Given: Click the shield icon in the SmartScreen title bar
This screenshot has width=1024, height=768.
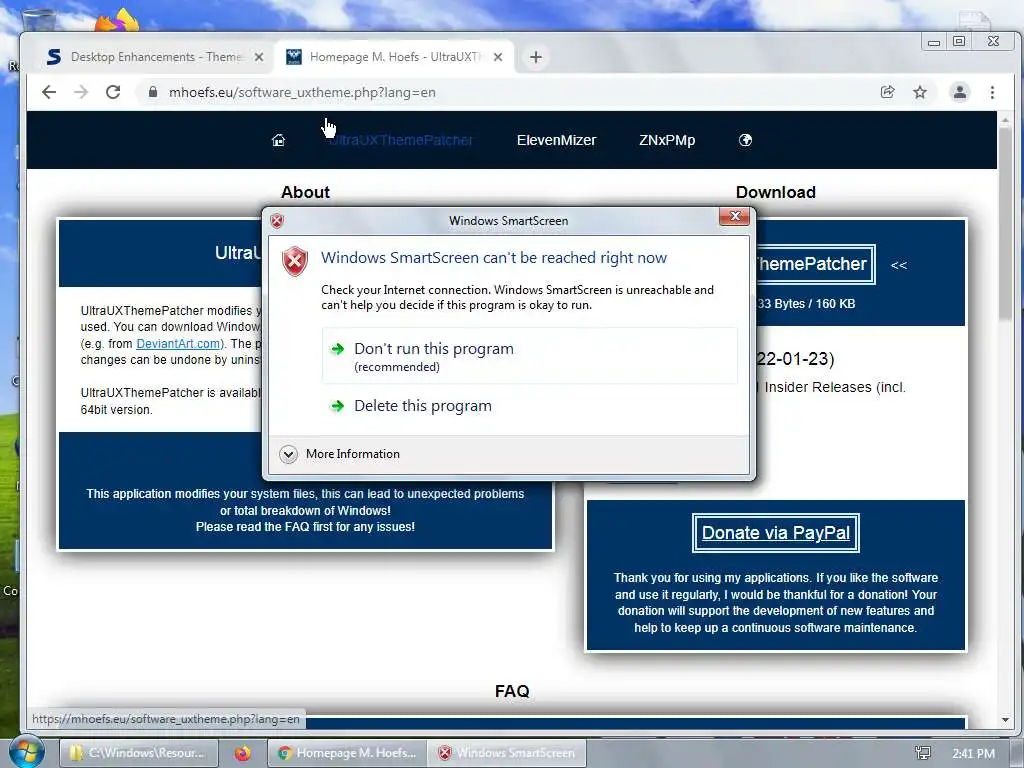Looking at the screenshot, I should click(277, 221).
